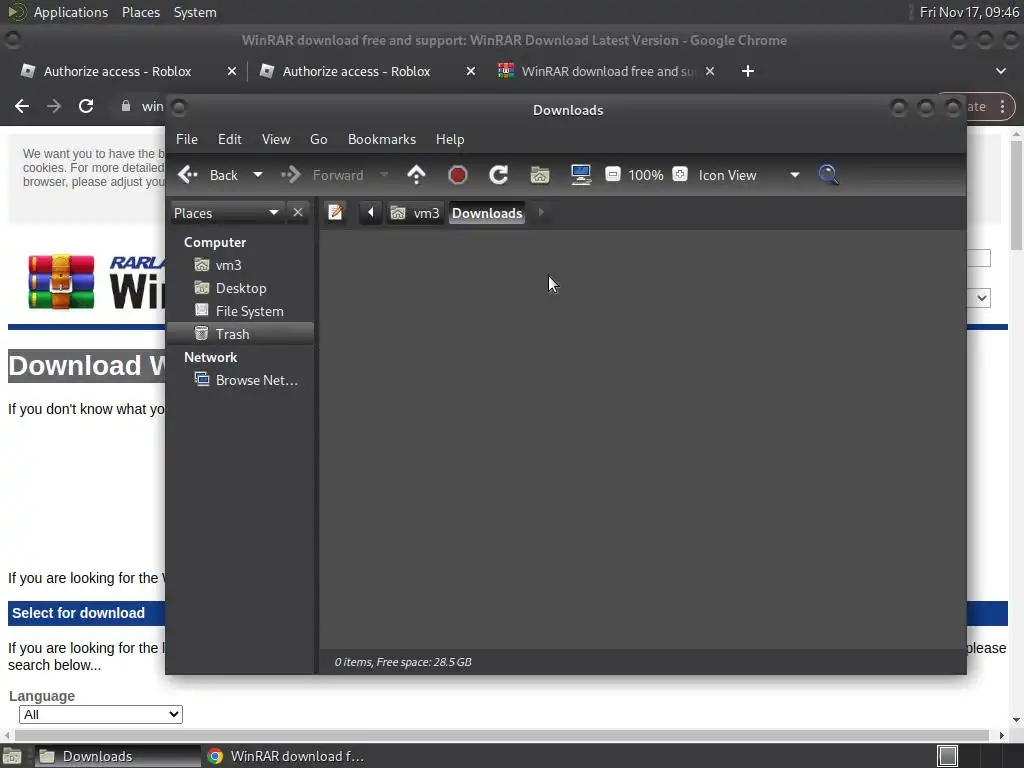1024x768 pixels.
Task: Open the Language dropdown set to All
Action: (x=101, y=714)
